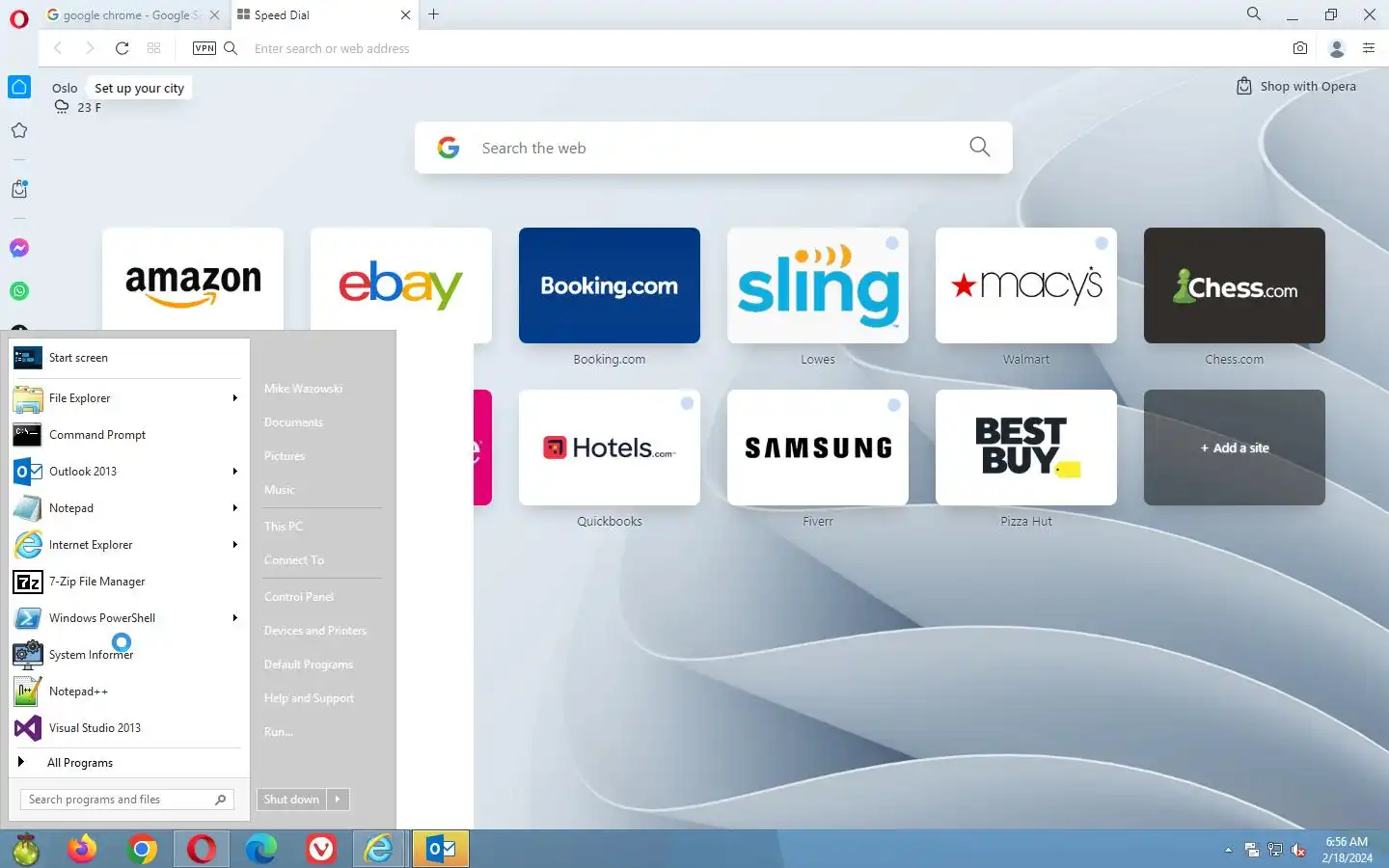Open Shut down options arrow

[x=338, y=800]
